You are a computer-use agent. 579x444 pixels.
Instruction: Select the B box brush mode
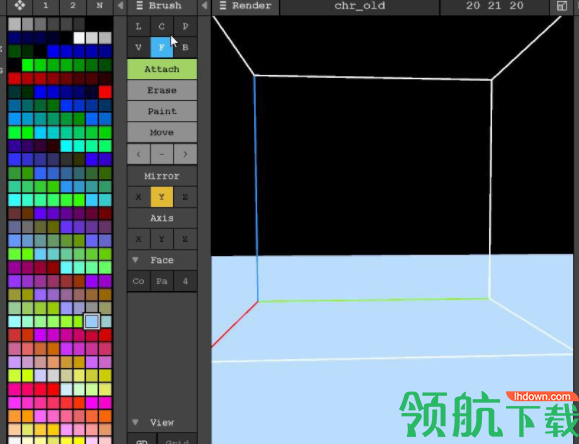pos(185,47)
